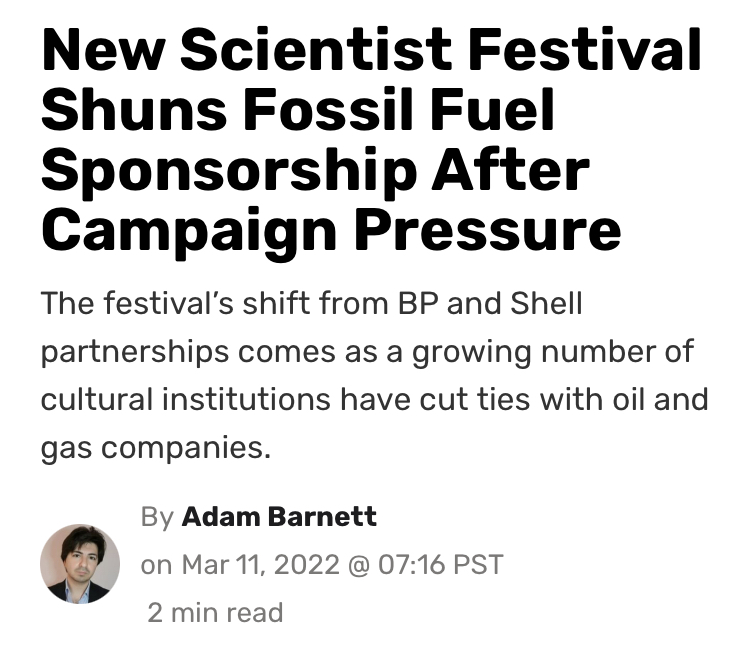Click the "2 min read" label
The height and width of the screenshot is (652, 750).
pyautogui.click(x=215, y=612)
